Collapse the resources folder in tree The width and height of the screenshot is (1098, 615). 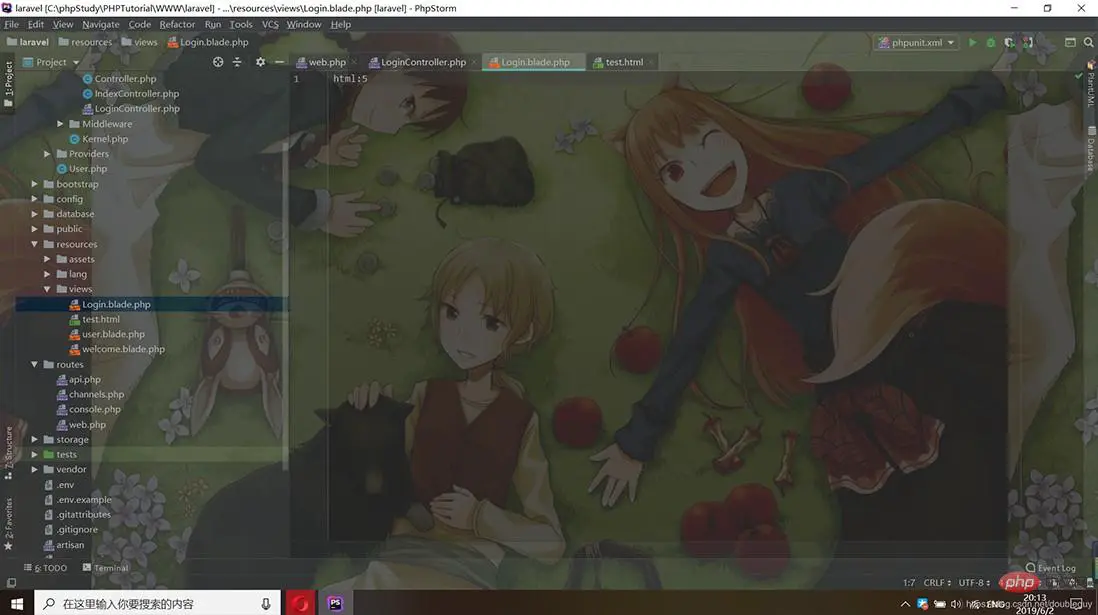coord(35,244)
